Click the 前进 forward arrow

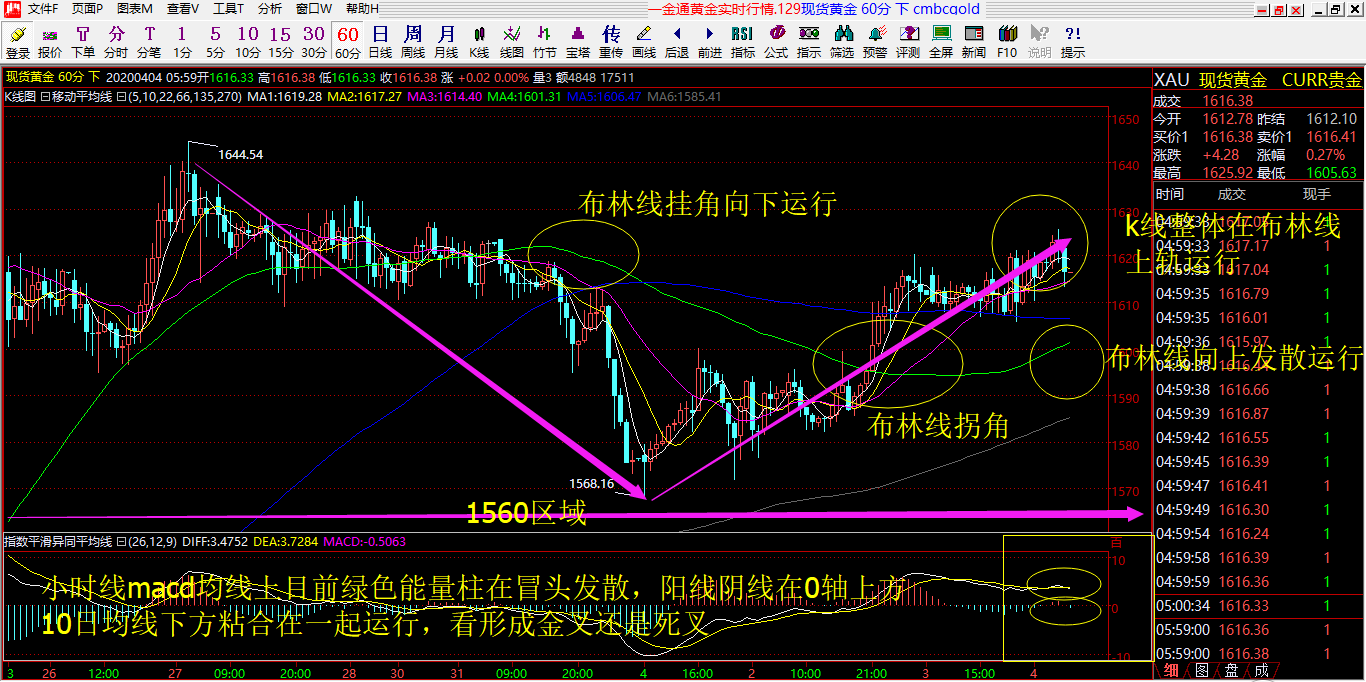tap(710, 42)
